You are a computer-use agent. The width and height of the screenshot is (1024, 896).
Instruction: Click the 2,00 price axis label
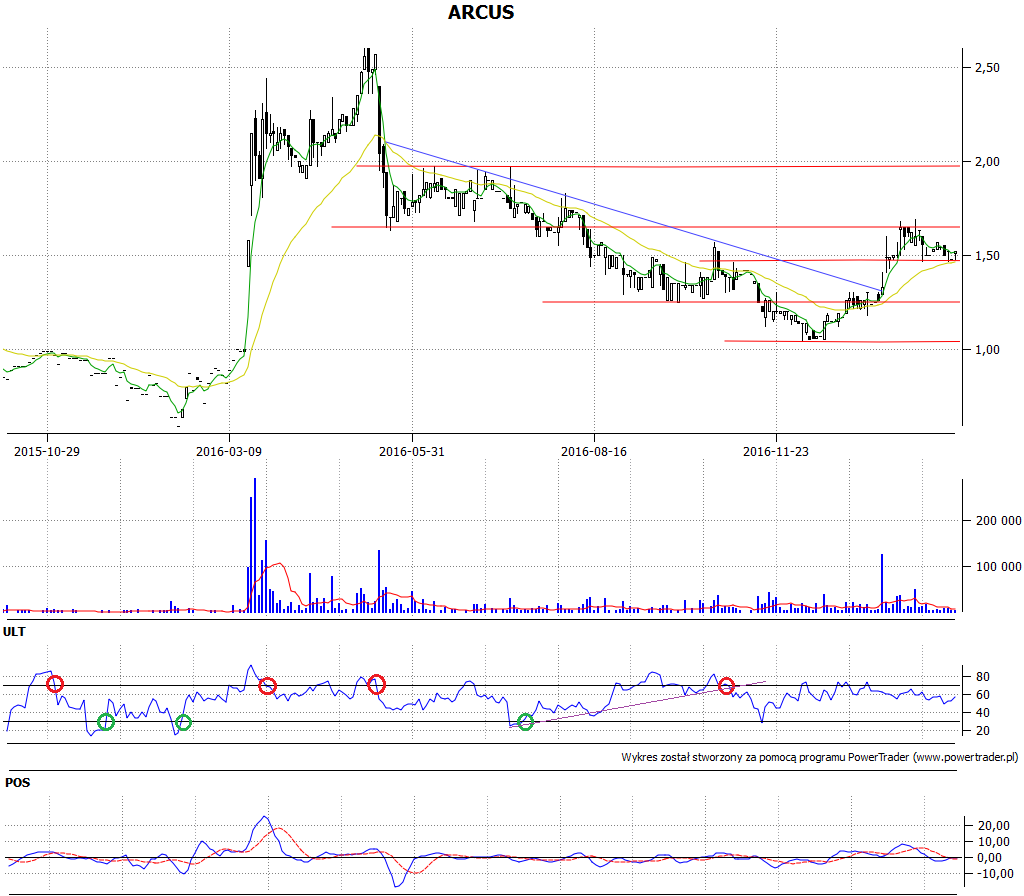987,161
